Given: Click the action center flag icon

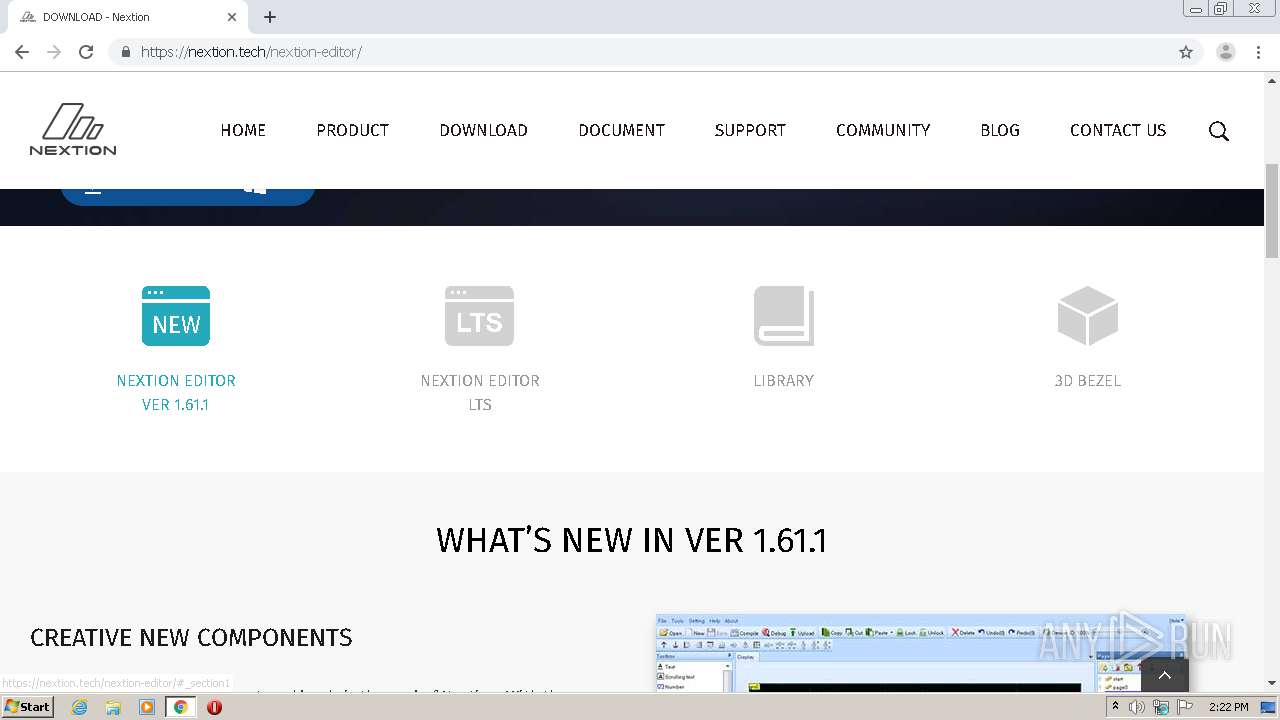Looking at the screenshot, I should (1185, 707).
